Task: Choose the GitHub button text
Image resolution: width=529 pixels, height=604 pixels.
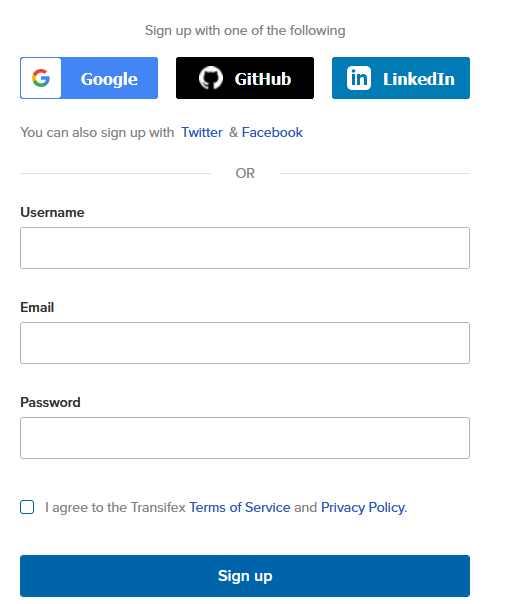Action: (x=263, y=79)
